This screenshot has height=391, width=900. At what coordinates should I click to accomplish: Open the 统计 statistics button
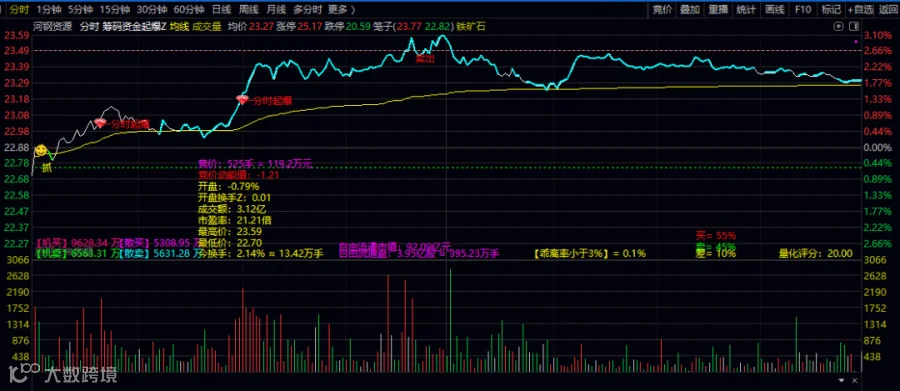click(746, 9)
